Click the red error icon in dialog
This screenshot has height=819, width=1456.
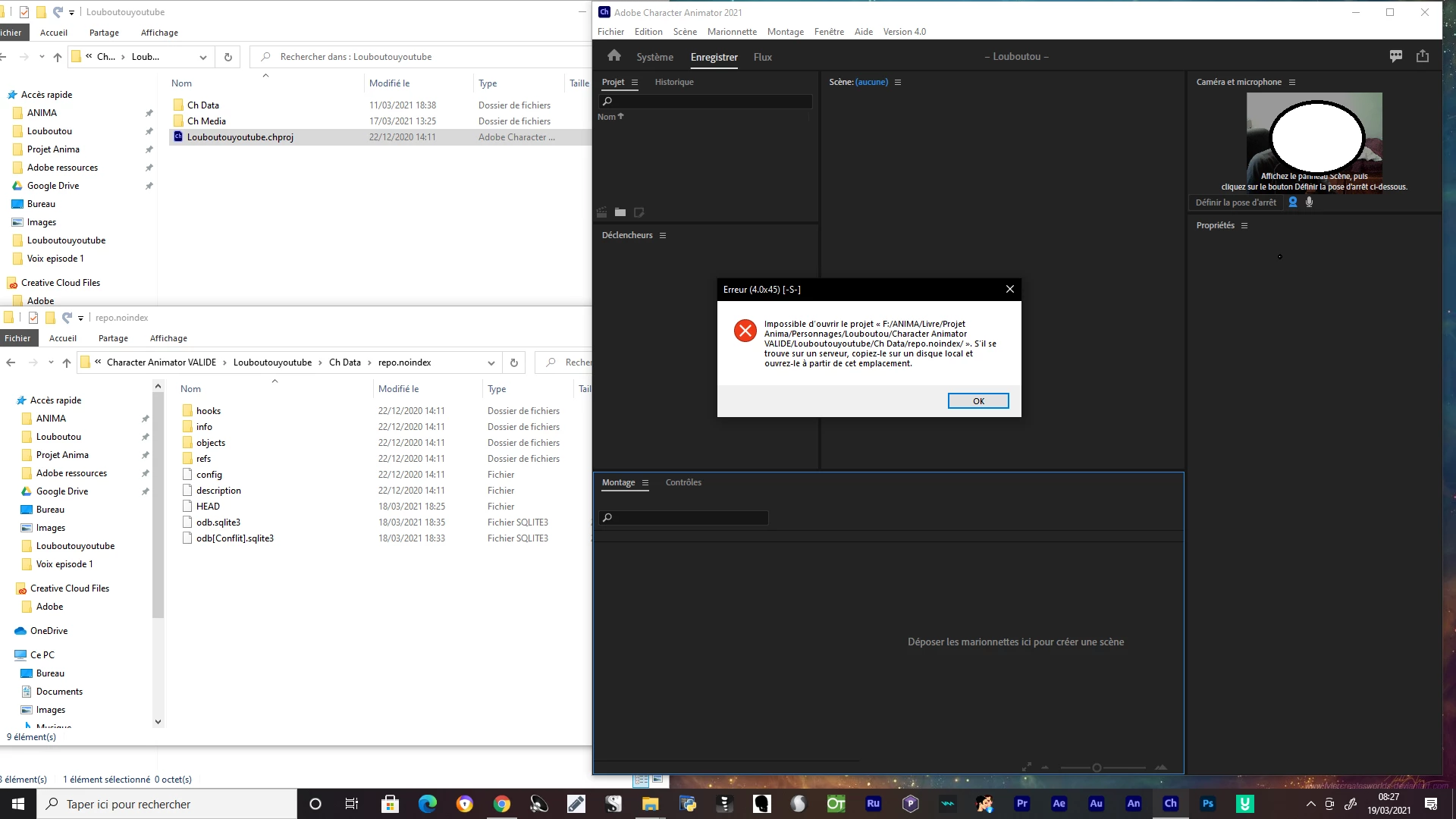pos(745,331)
